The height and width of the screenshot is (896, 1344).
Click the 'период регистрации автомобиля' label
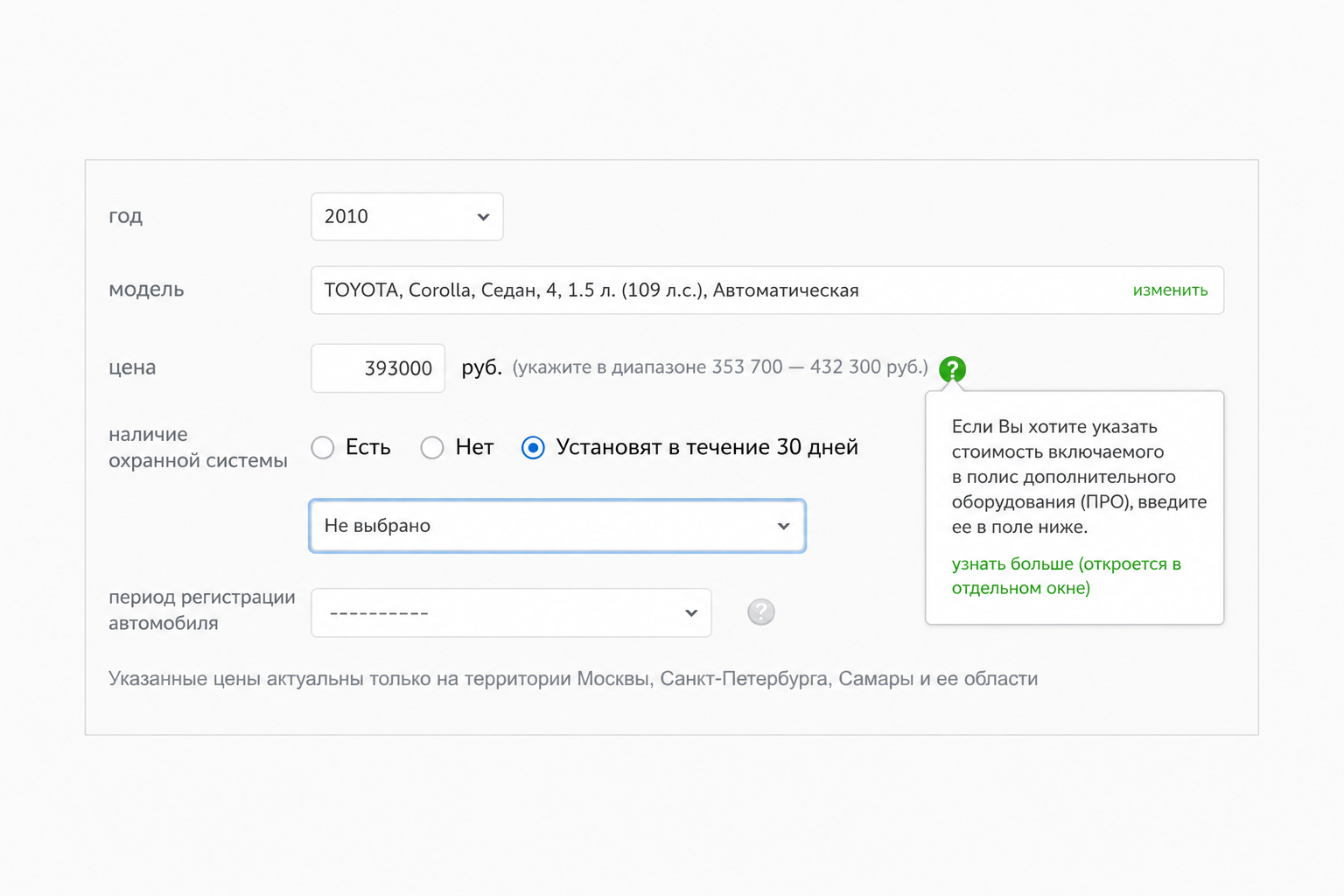(202, 610)
